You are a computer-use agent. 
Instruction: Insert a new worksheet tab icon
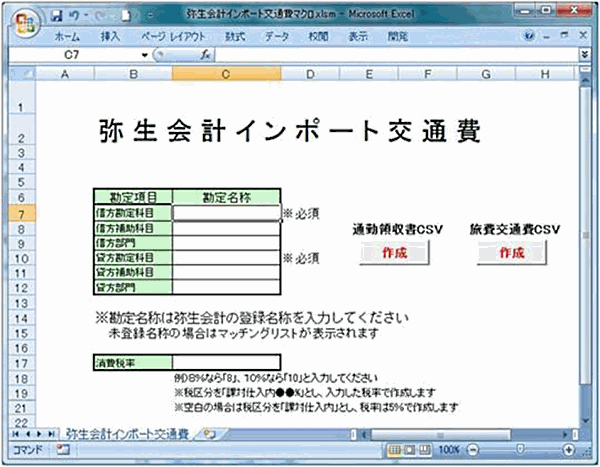click(210, 434)
